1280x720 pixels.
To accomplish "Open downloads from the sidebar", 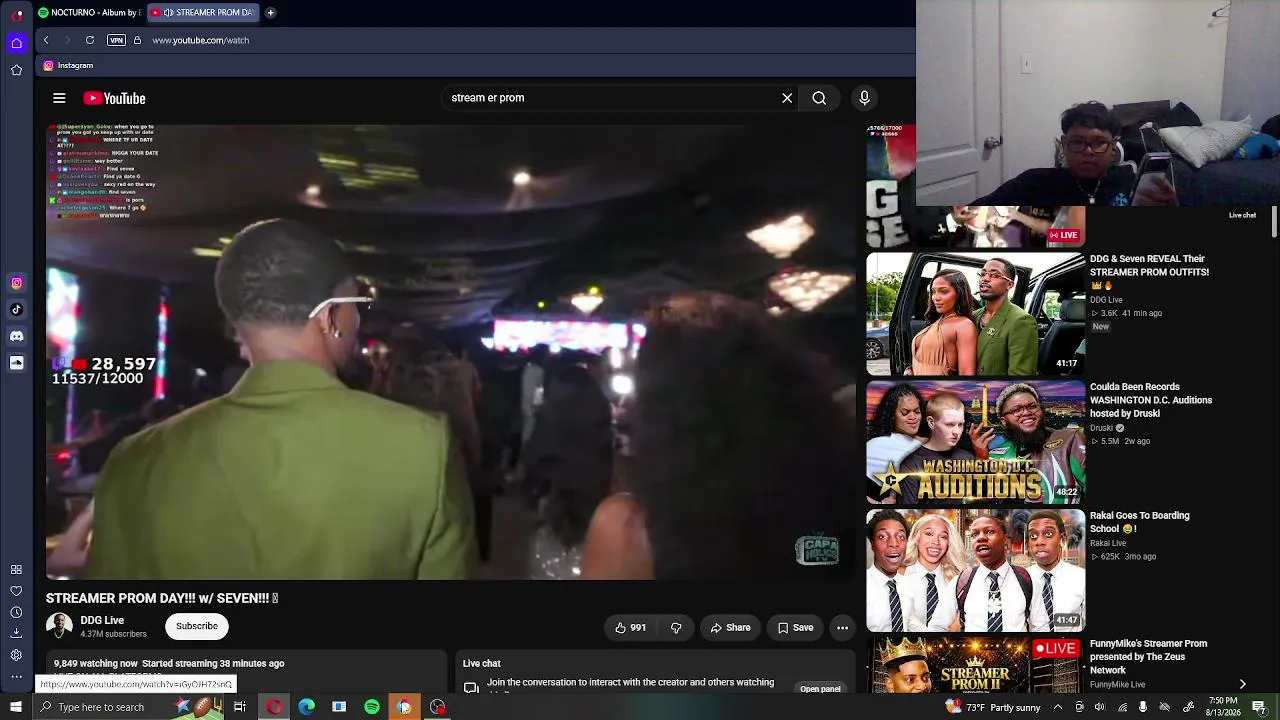I will click(x=16, y=633).
